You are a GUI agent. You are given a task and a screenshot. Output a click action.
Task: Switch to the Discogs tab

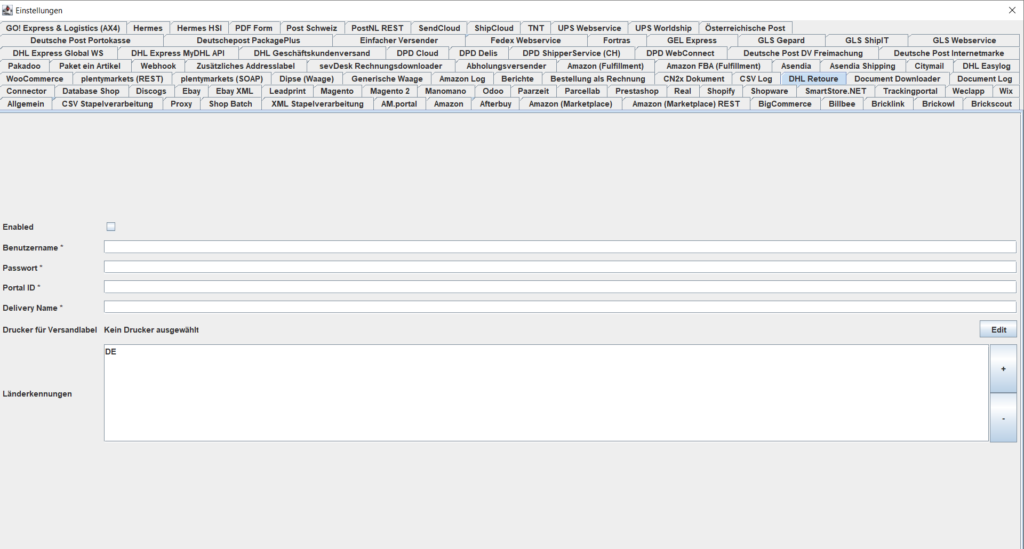(151, 91)
